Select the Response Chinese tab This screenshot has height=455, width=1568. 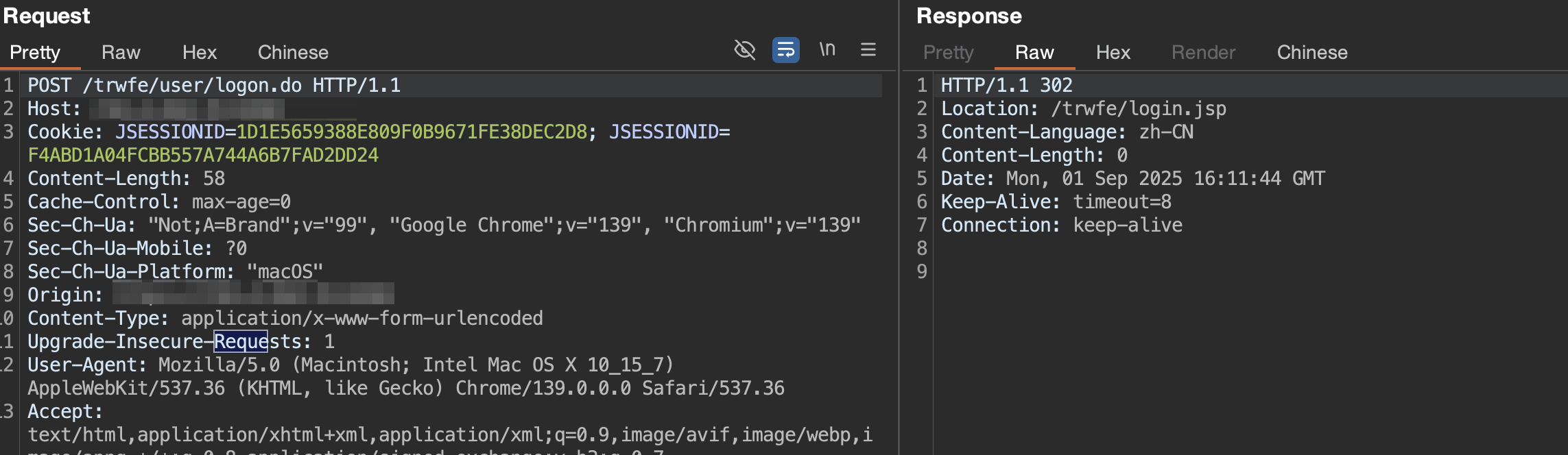pyautogui.click(x=1311, y=53)
